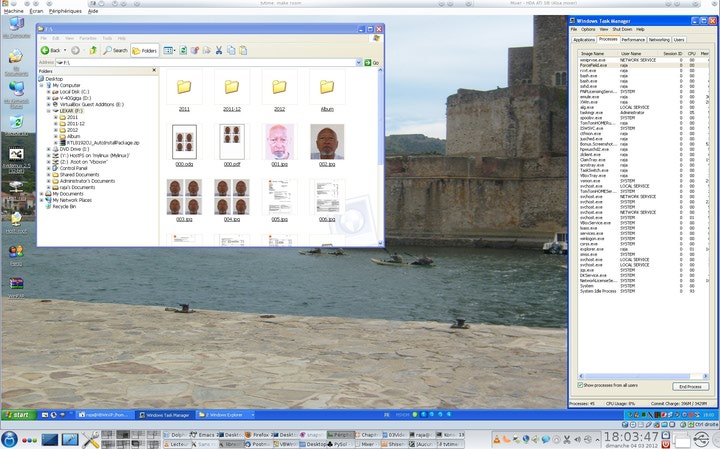Expand Control Panel in the folder tree
This screenshot has height=449, width=720.
pos(48,168)
